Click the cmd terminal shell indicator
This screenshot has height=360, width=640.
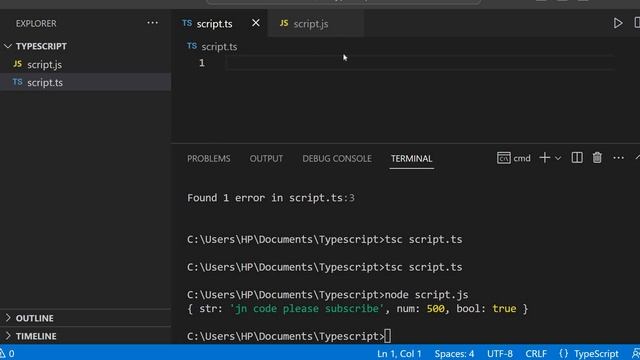coord(514,158)
